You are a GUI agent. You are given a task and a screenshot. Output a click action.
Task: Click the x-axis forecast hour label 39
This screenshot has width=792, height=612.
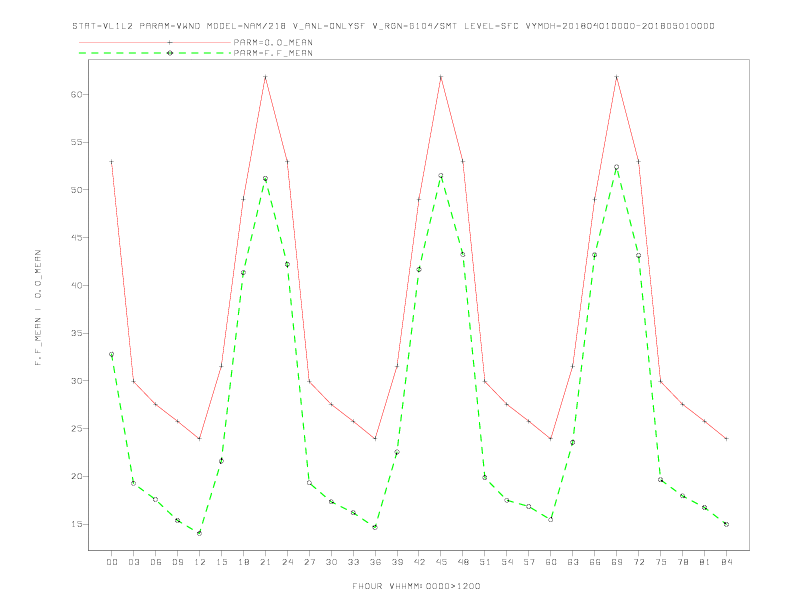(397, 562)
